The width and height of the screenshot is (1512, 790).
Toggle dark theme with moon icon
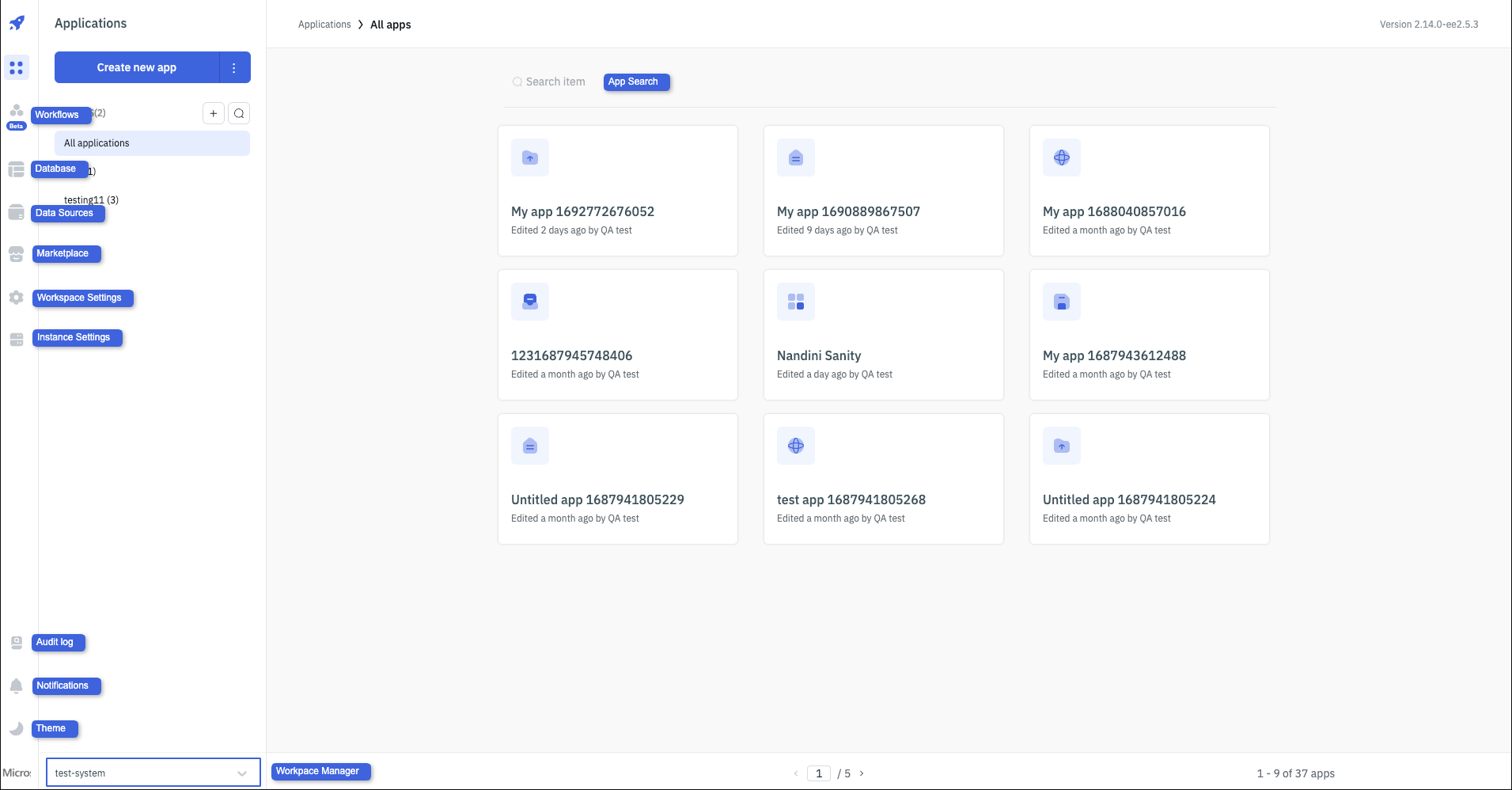[17, 728]
